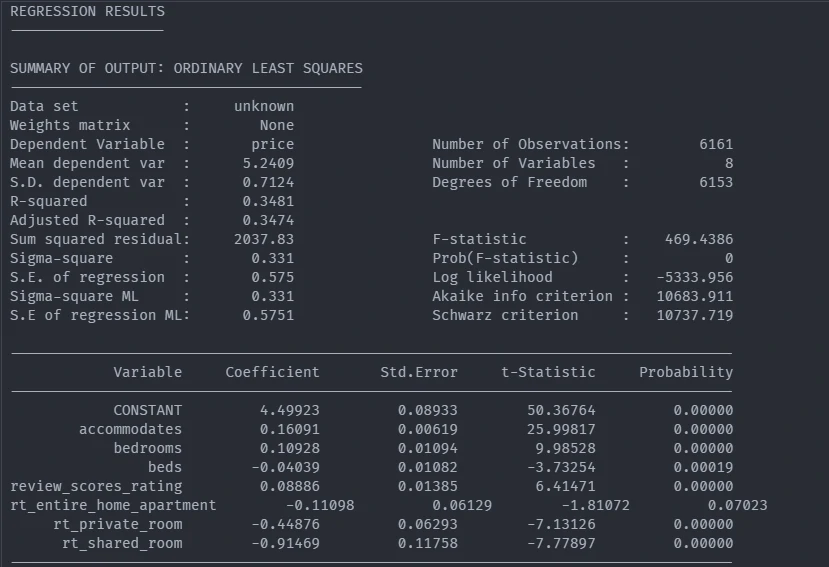Click the bedrooms coefficient 0.10928
This screenshot has width=829, height=567.
pyautogui.click(x=290, y=449)
